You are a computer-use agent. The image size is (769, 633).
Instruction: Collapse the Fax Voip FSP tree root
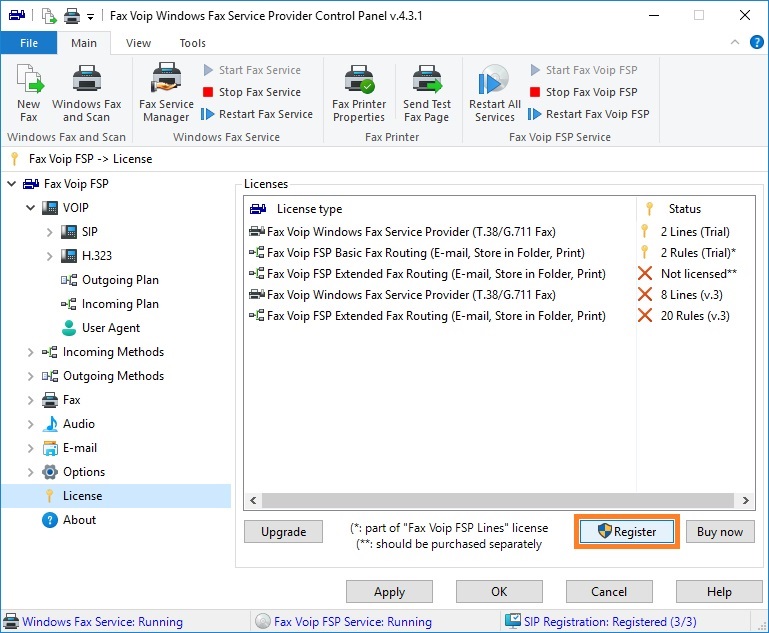click(x=11, y=184)
